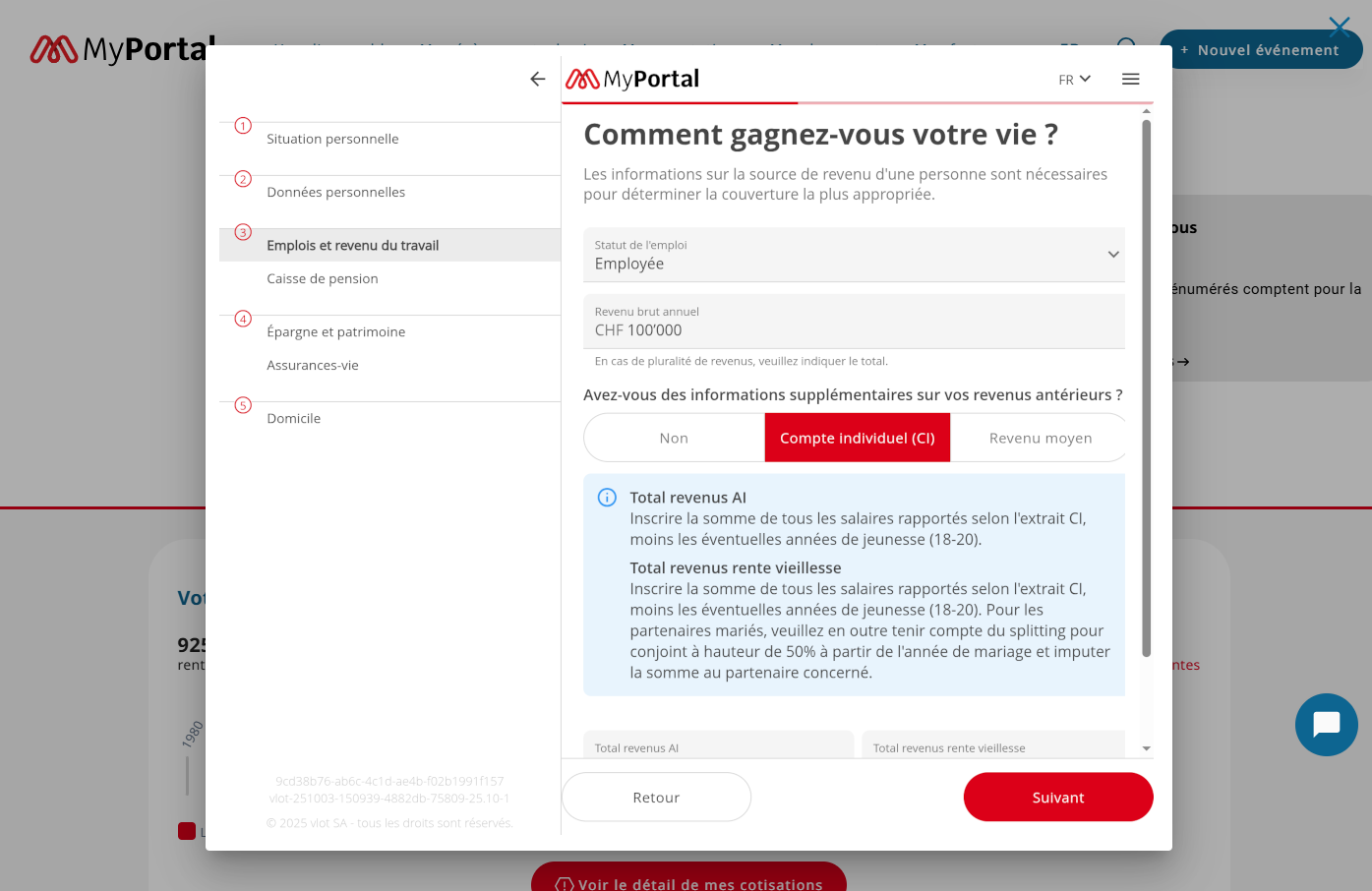Click the back arrow icon in sidebar

click(x=537, y=79)
